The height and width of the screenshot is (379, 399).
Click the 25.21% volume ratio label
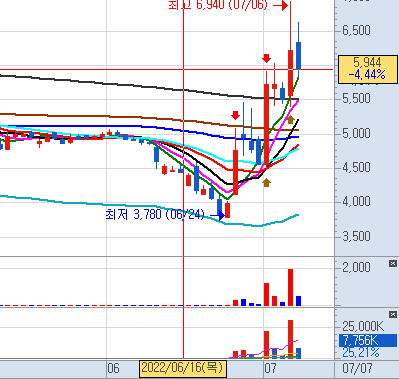[361, 352]
